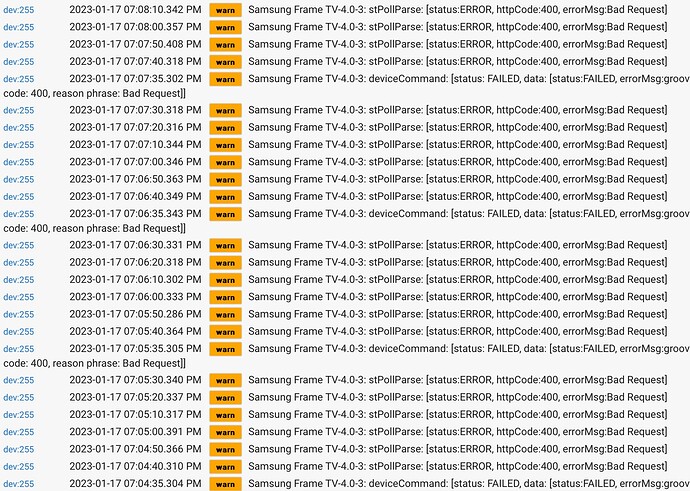The height and width of the screenshot is (491, 690).
Task: Open dev:255 link for 07:06:00.333 PM entry
Action: point(18,297)
